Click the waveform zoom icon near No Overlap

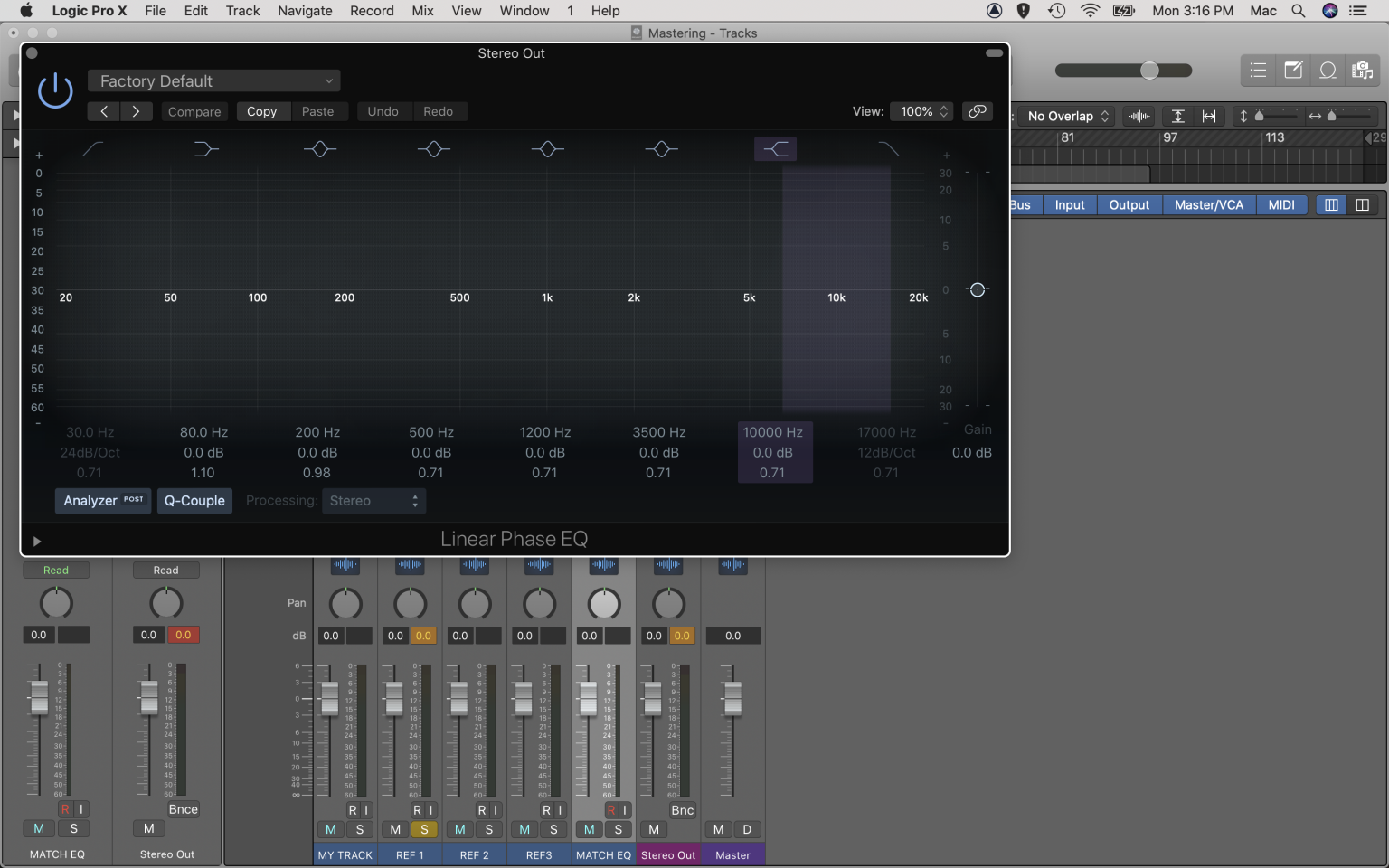tap(1138, 116)
